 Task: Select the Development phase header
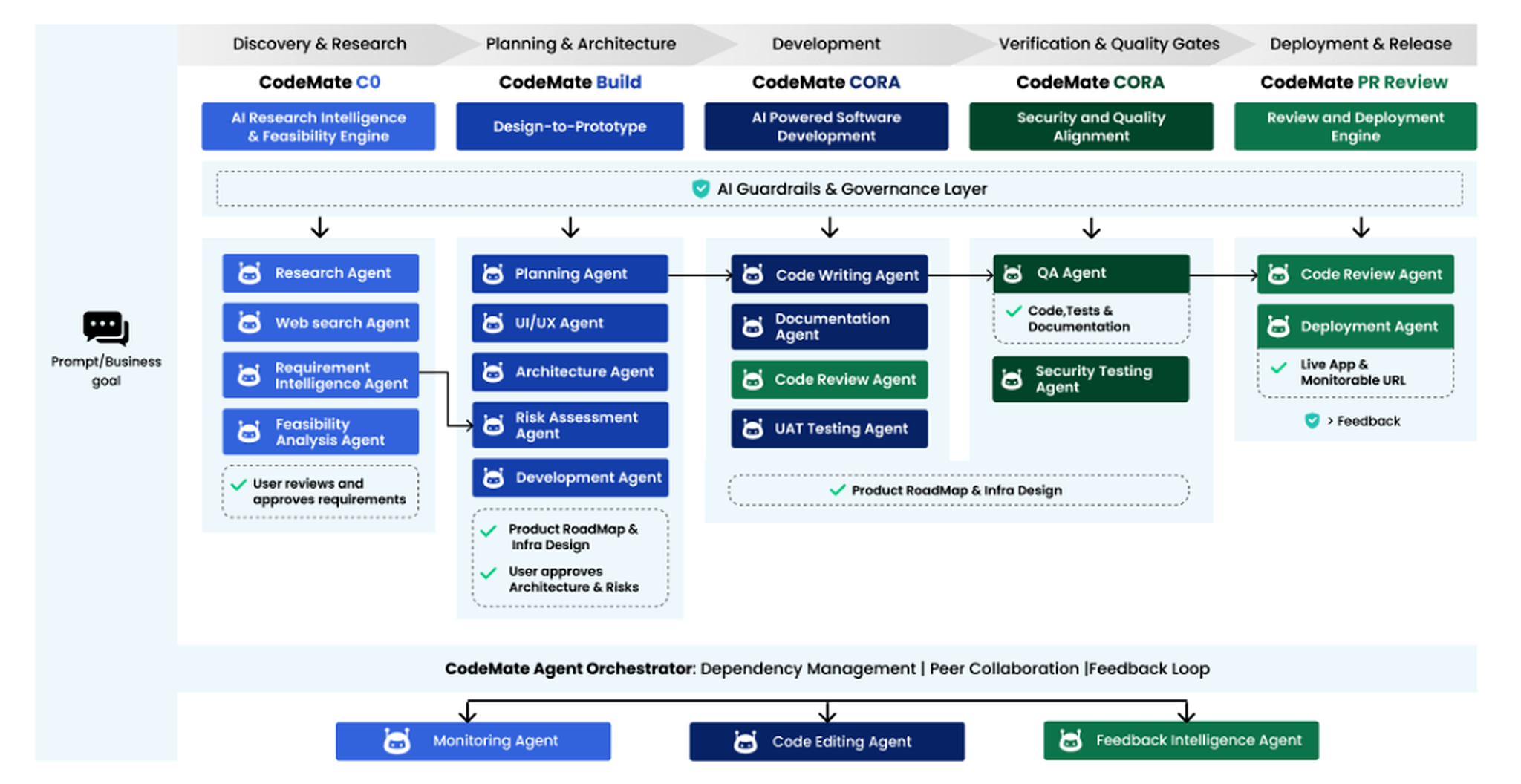tap(826, 44)
